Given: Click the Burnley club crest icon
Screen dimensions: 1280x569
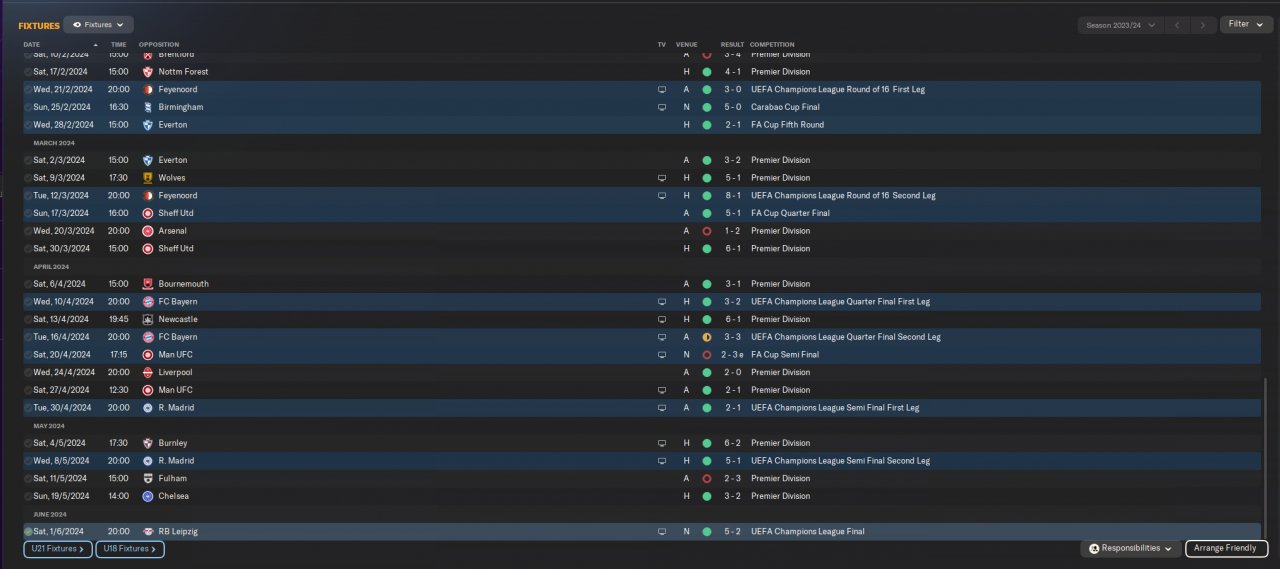Looking at the screenshot, I should pyautogui.click(x=147, y=443).
